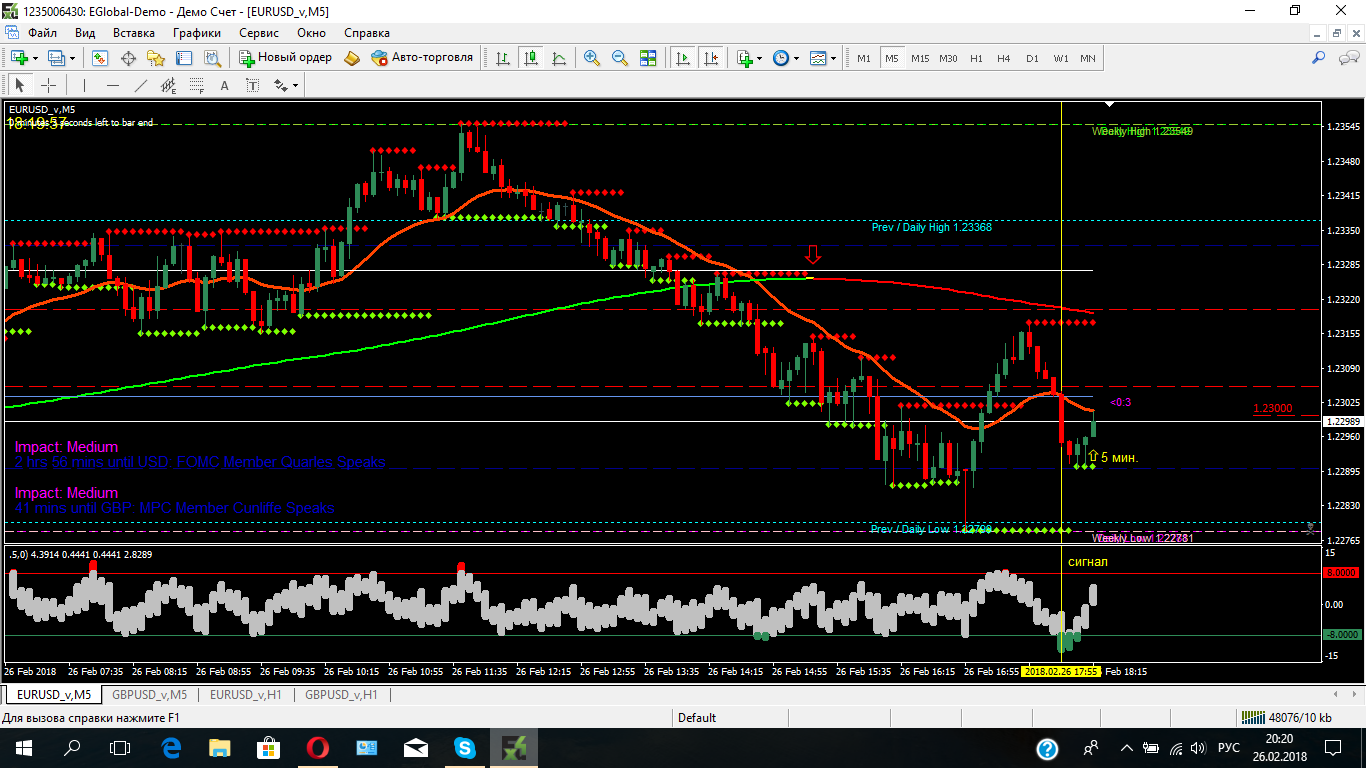
Task: Switch timeframe to H1
Action: pyautogui.click(x=976, y=58)
